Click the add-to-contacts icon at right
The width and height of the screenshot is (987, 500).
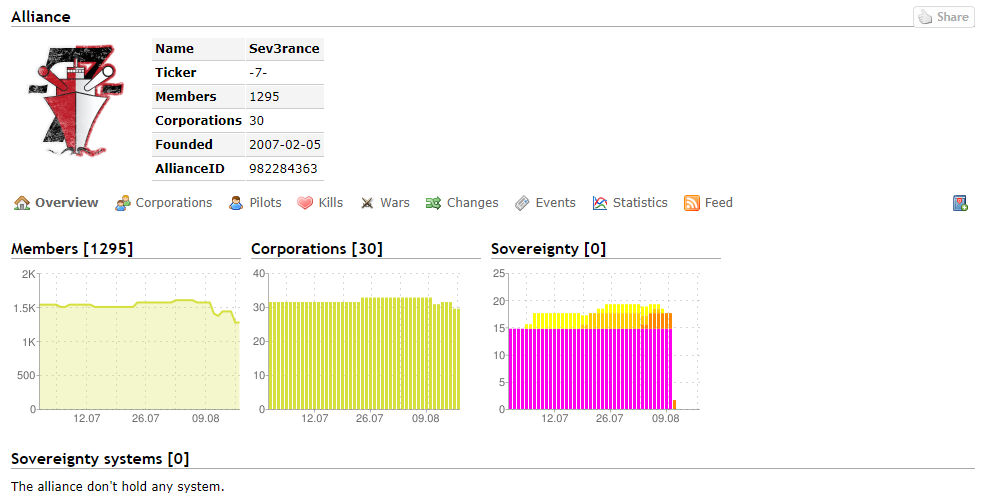(x=960, y=203)
